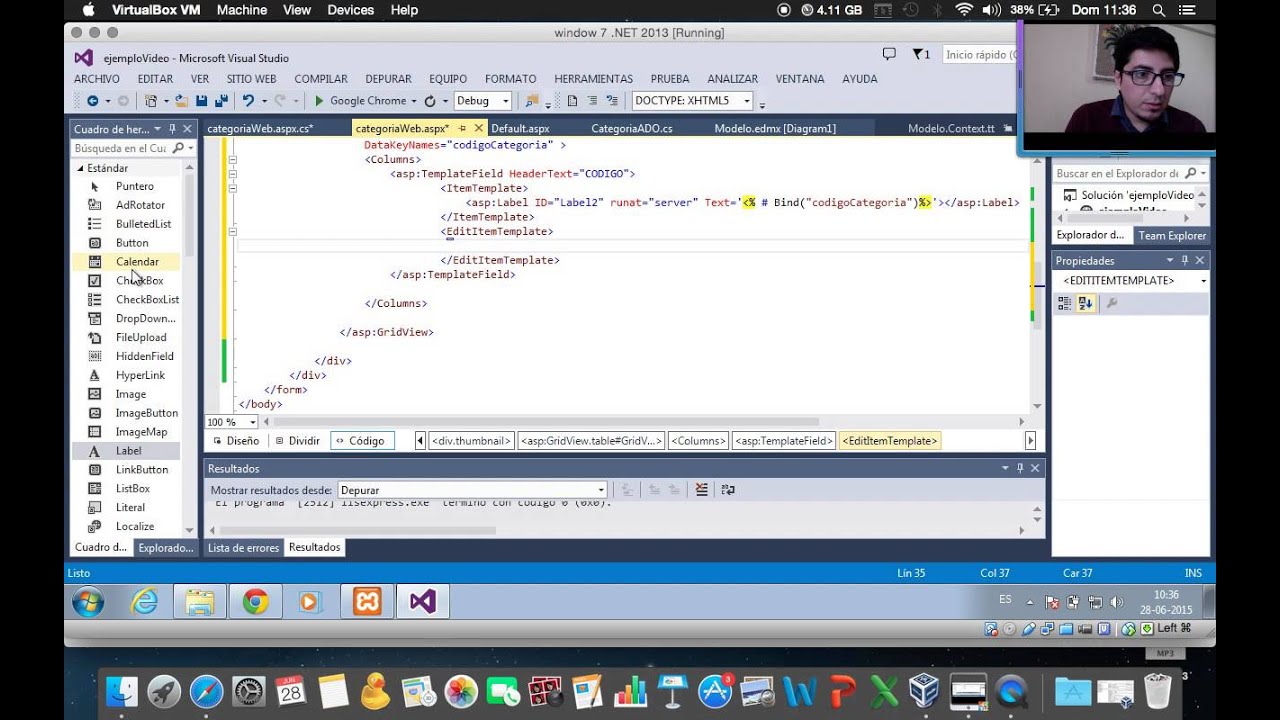
Task: Open the Team Explorer tab
Action: (1172, 236)
